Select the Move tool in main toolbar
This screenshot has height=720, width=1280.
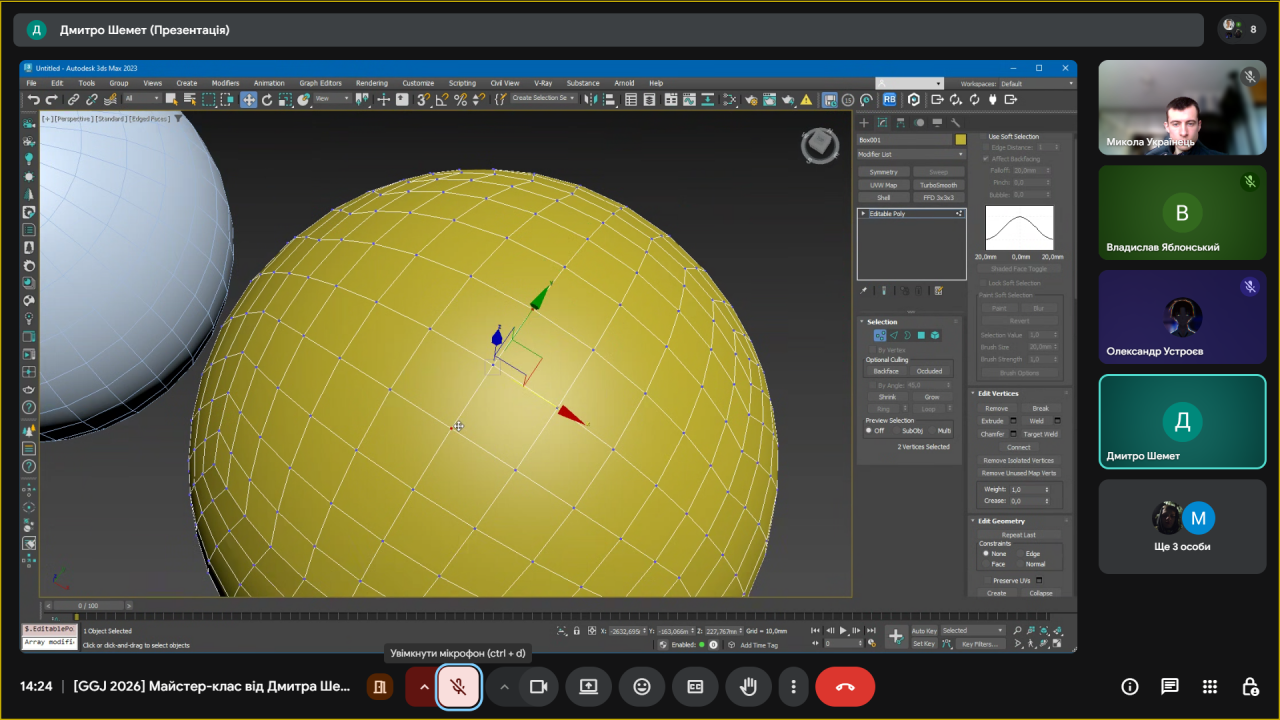(248, 99)
